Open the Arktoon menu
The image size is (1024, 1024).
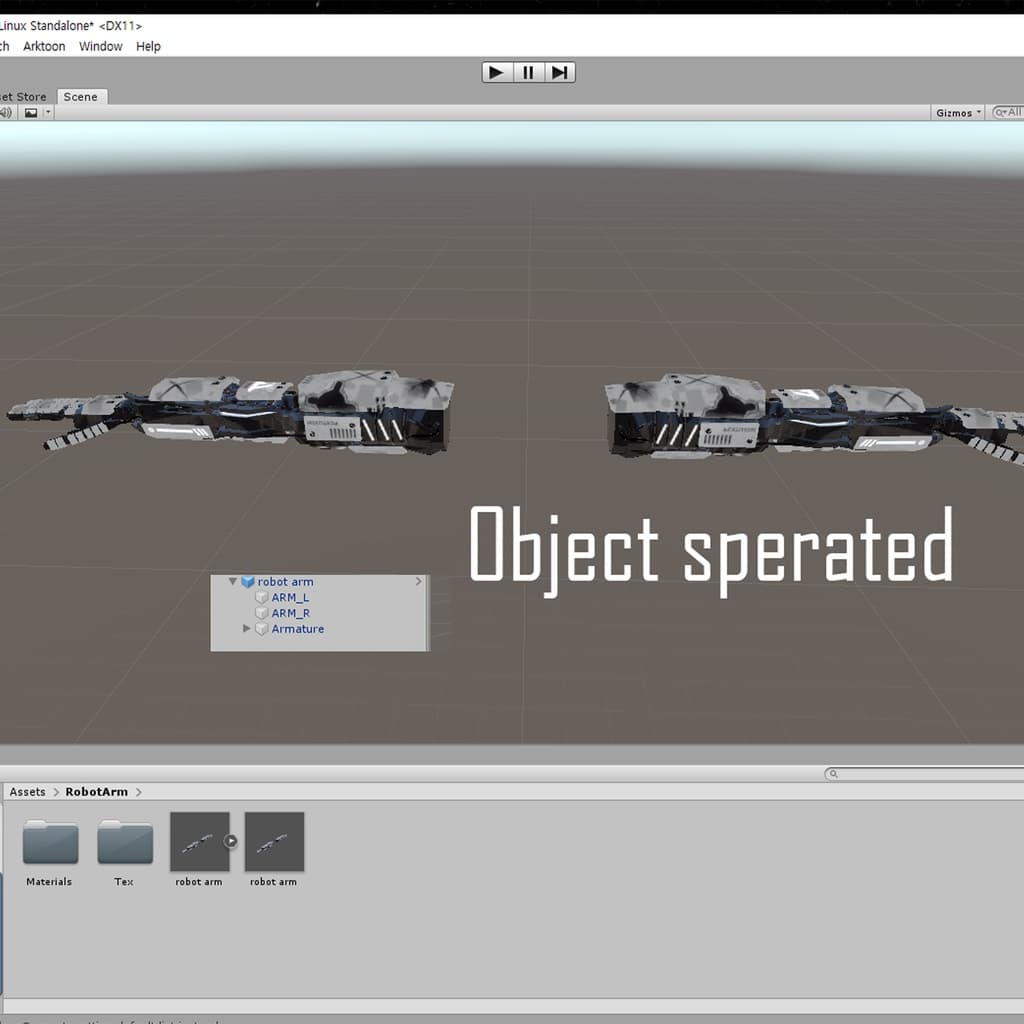(x=44, y=46)
